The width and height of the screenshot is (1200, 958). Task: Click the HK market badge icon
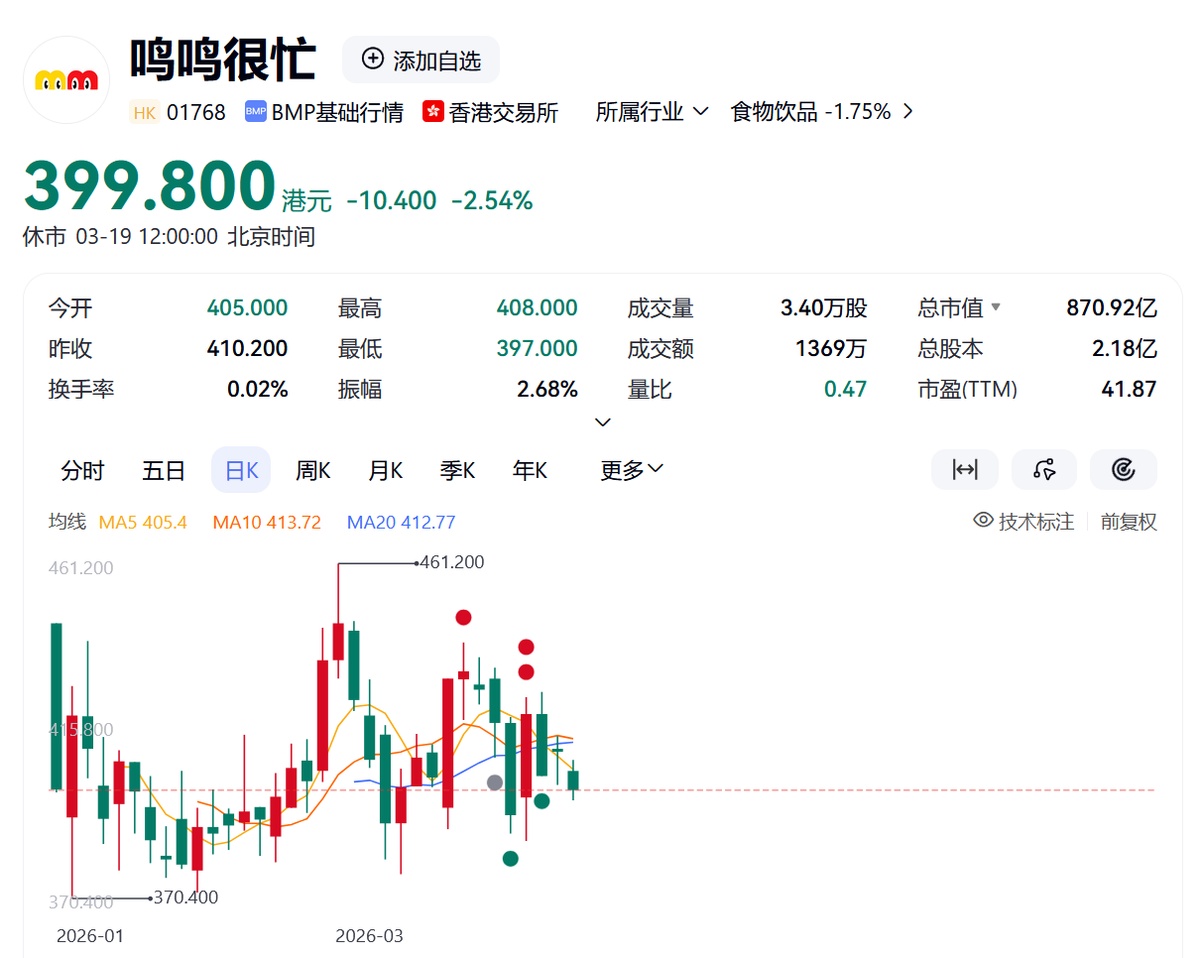click(x=145, y=112)
